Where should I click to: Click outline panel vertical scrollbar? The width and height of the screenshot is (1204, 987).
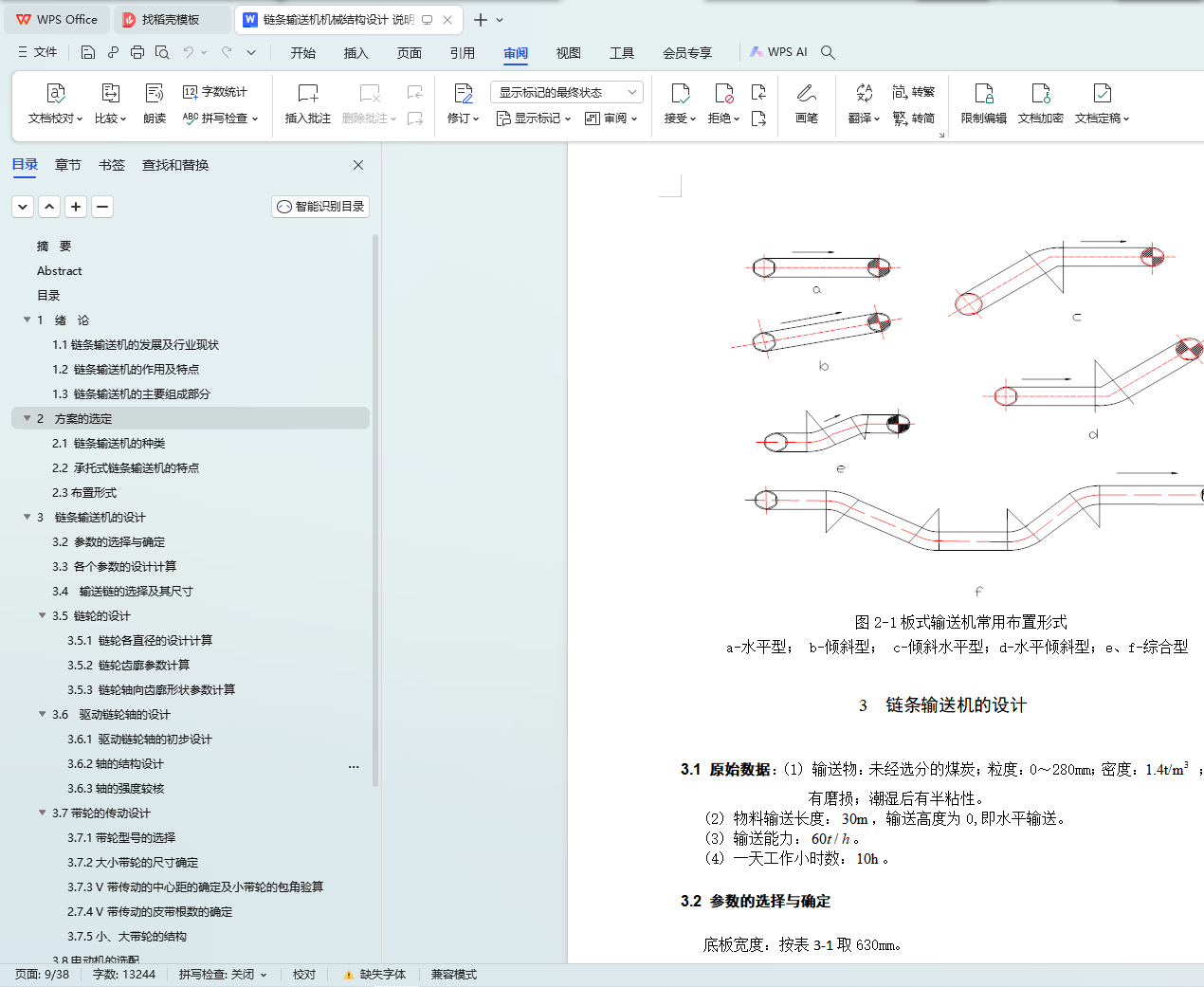(x=375, y=510)
